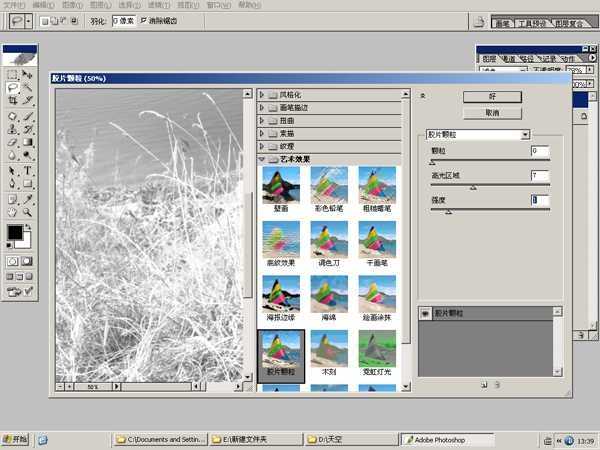
Task: Click the foreground color black swatch
Action: (15, 233)
